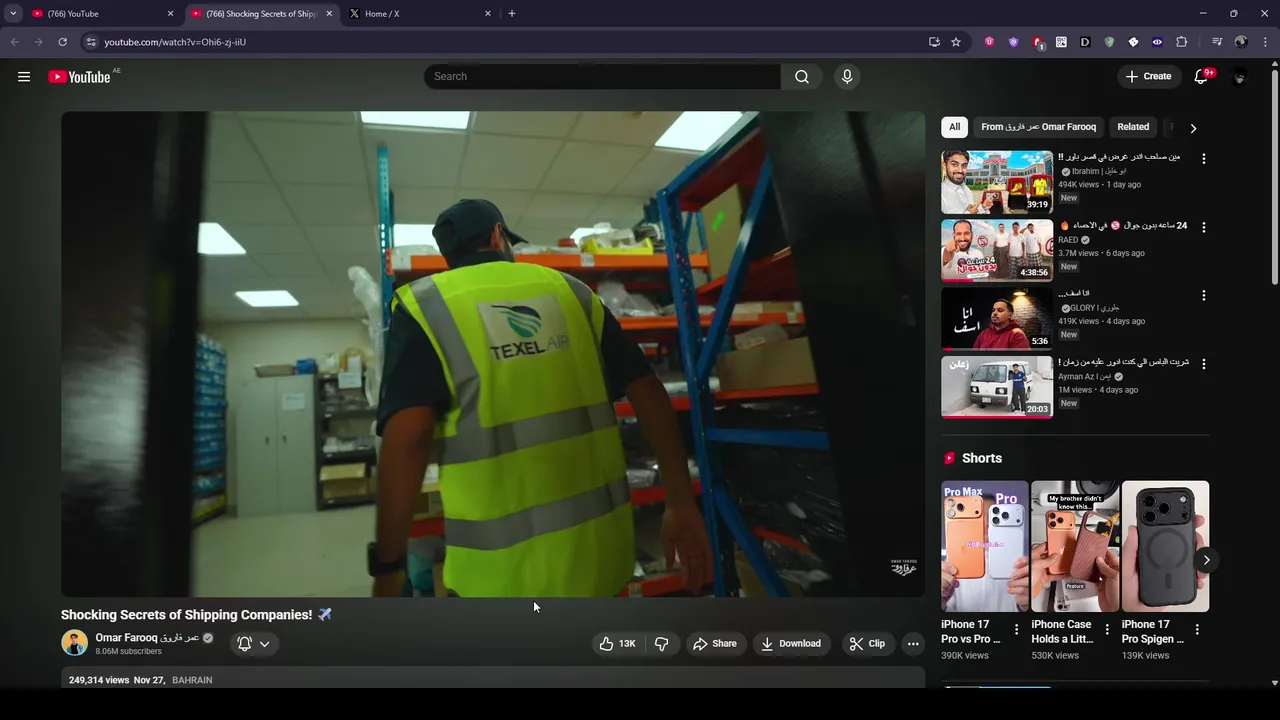This screenshot has width=1280, height=720.
Task: Open more actions ellipsis under video
Action: (913, 644)
